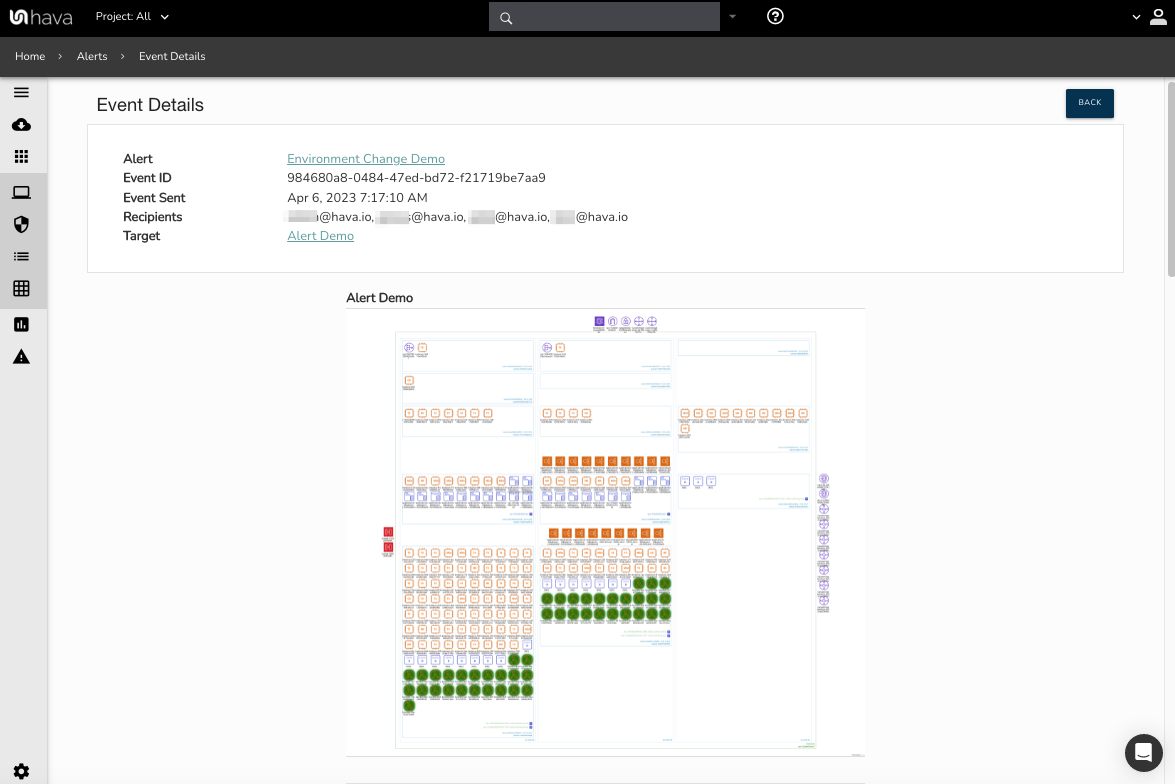1175x784 pixels.
Task: Open the shield Security view icon
Action: tap(21, 224)
